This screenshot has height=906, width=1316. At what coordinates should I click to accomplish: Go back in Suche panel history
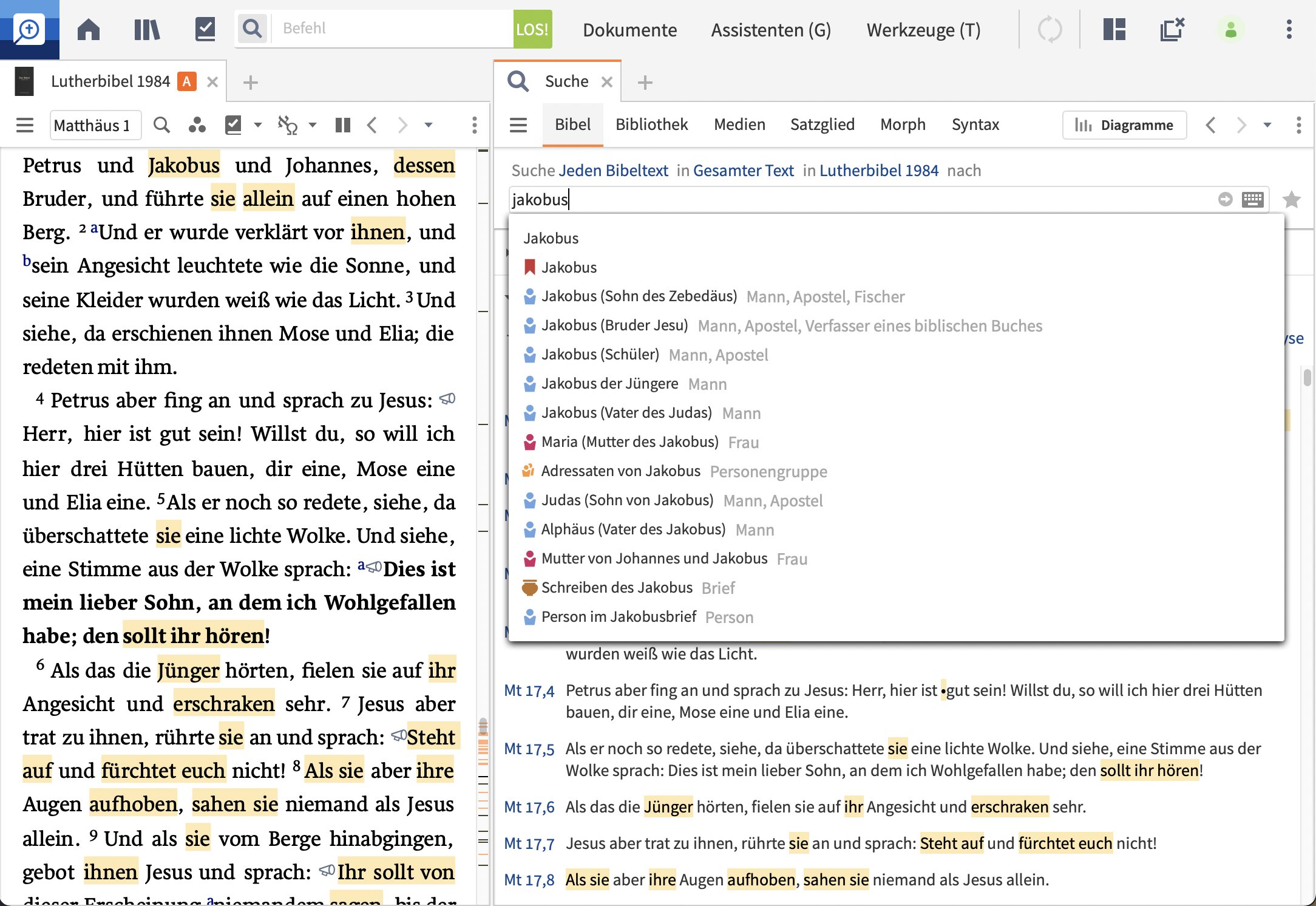[1211, 125]
